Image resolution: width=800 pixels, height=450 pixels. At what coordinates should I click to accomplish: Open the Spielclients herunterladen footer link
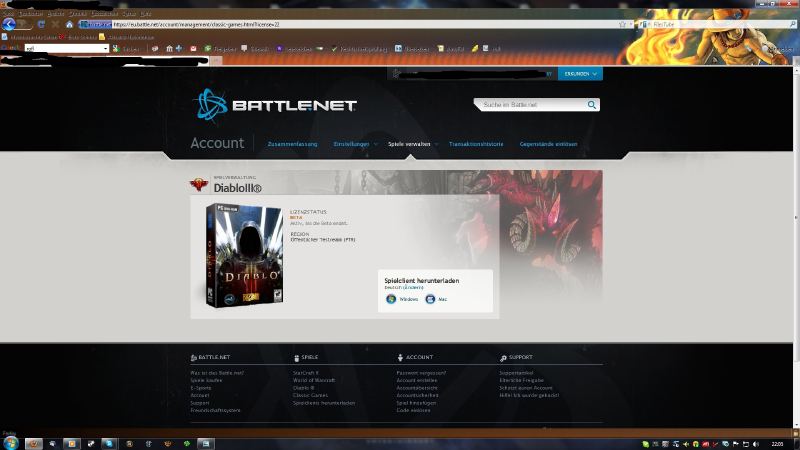(324, 403)
